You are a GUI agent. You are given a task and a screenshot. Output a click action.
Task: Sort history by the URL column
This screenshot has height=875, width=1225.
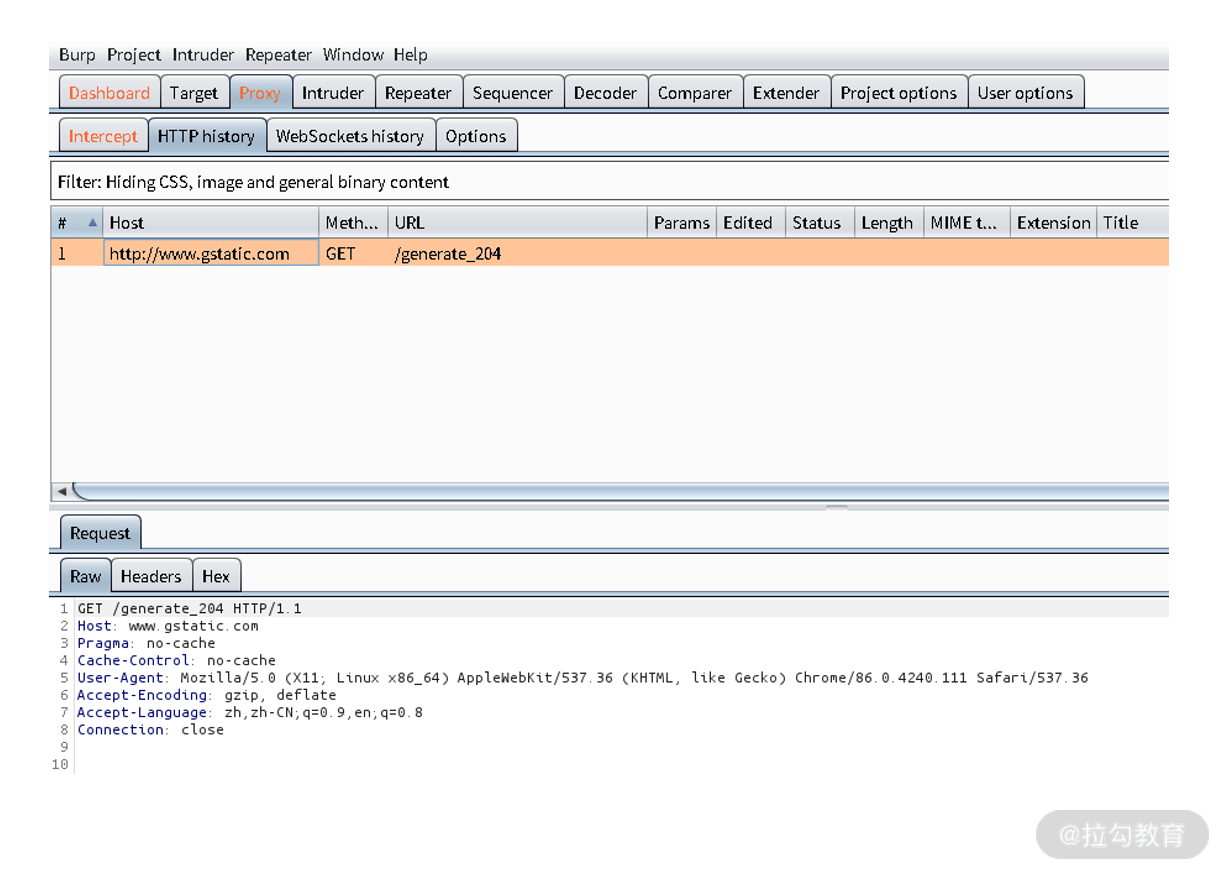(517, 222)
